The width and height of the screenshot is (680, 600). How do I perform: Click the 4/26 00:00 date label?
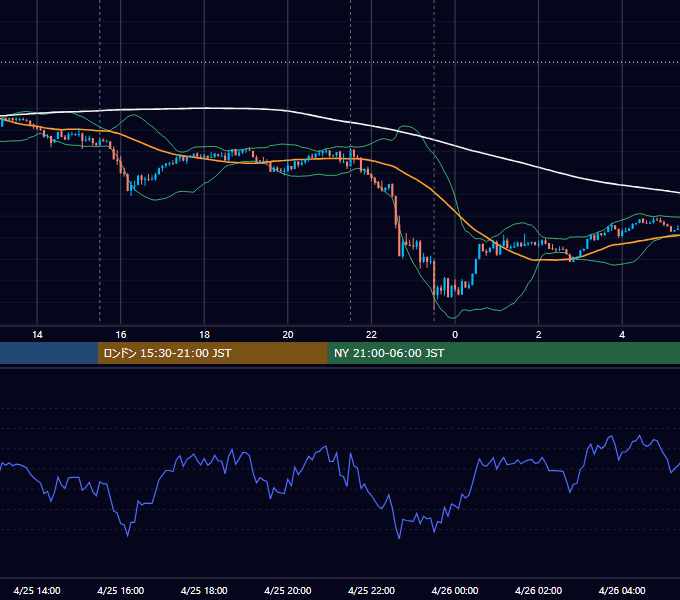pos(455,590)
